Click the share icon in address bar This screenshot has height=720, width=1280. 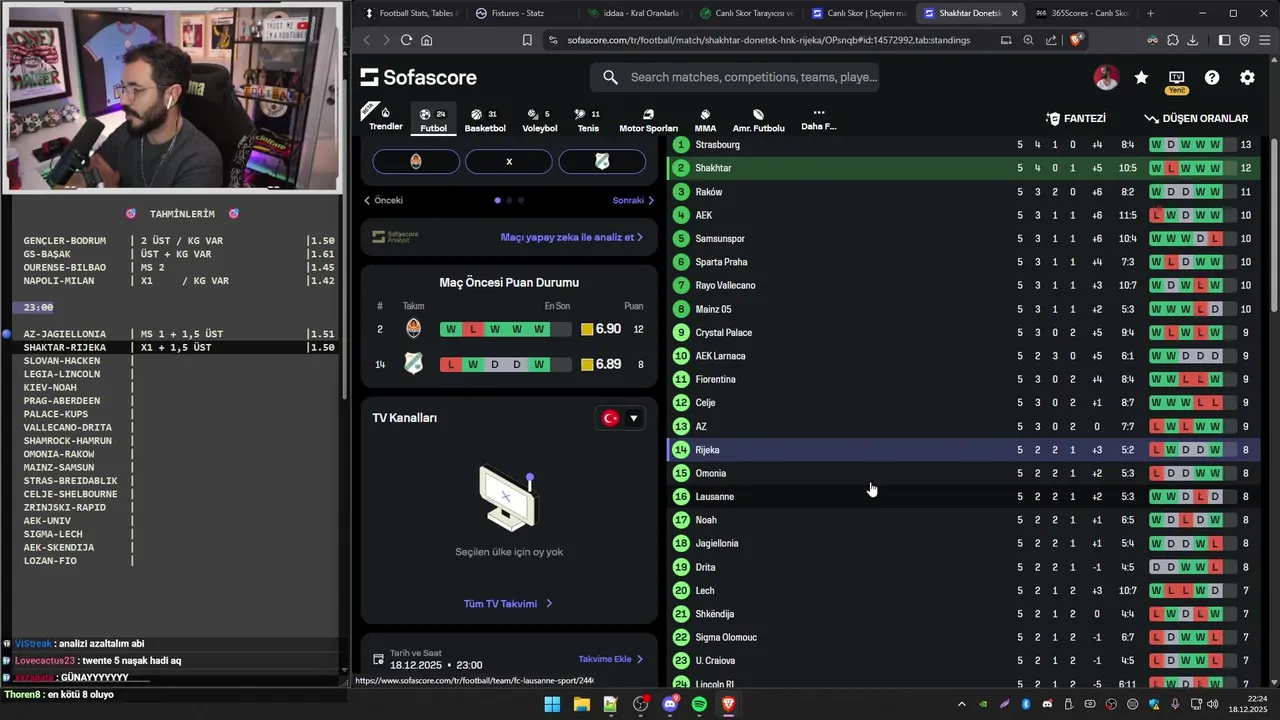(1051, 40)
